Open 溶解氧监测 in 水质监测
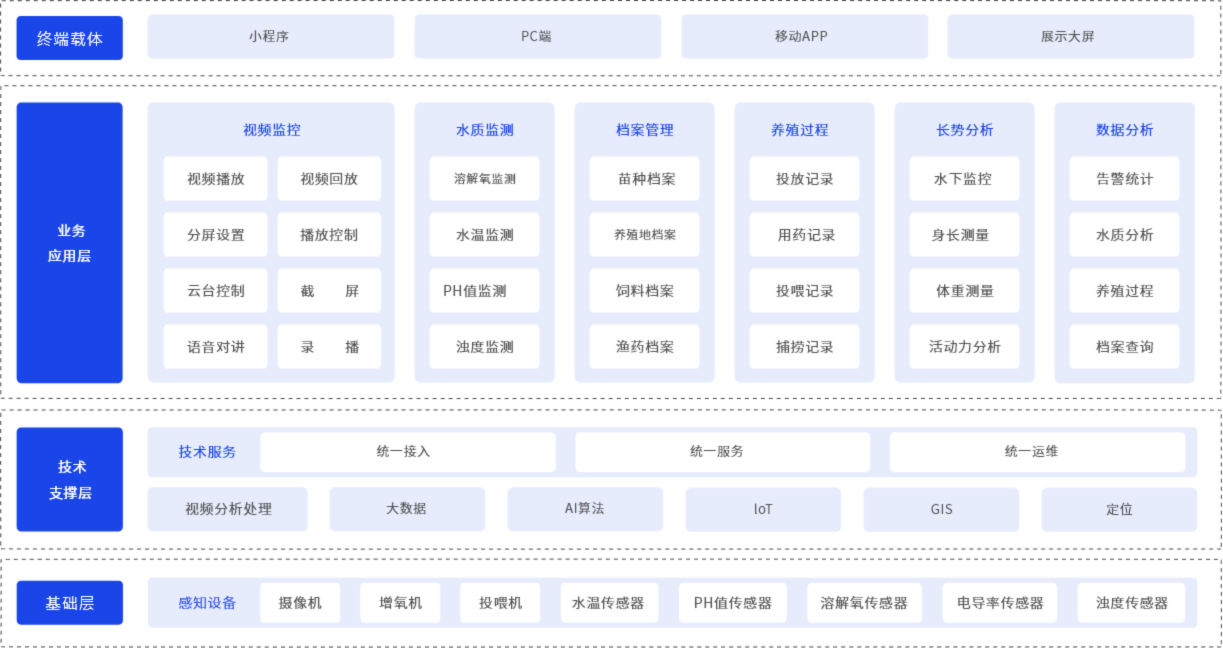The width and height of the screenshot is (1223, 648). coord(484,179)
